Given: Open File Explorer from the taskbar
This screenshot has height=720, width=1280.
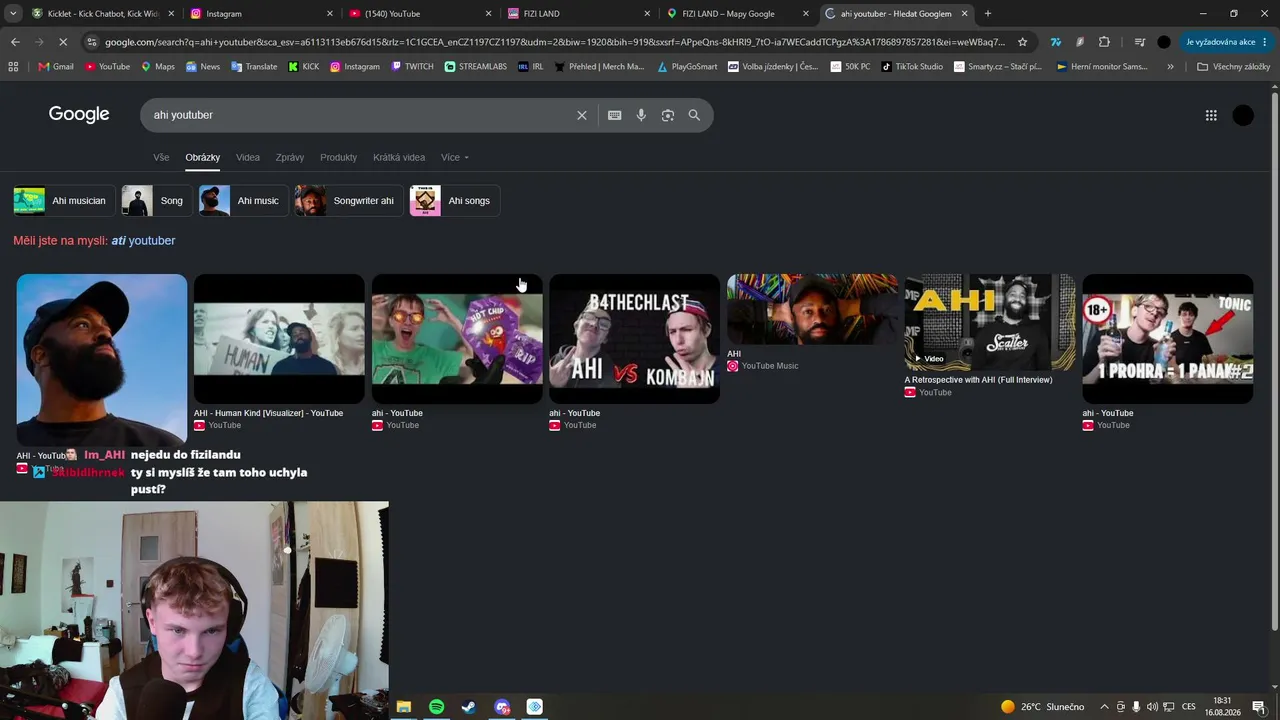Looking at the screenshot, I should pyautogui.click(x=403, y=707).
